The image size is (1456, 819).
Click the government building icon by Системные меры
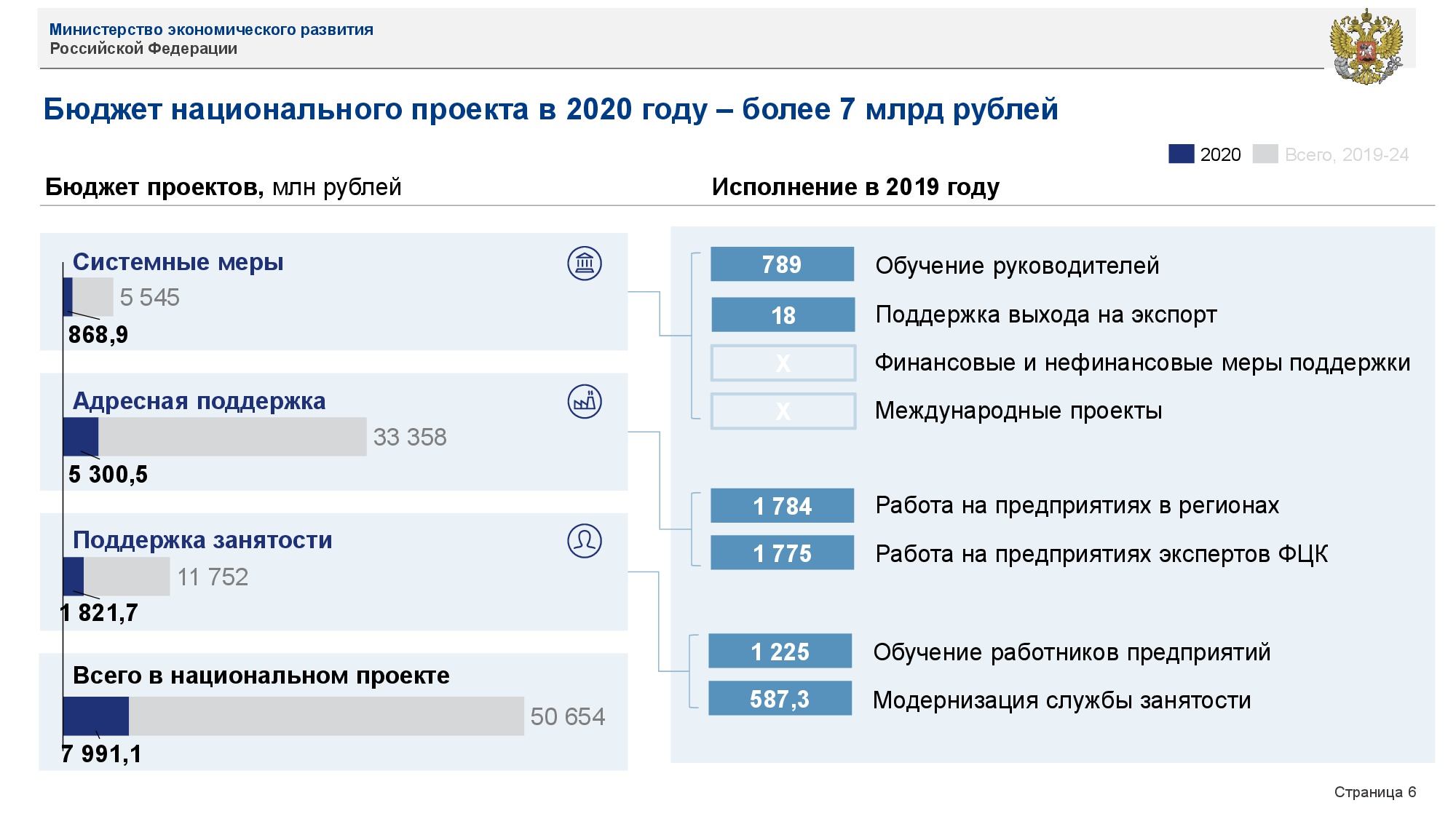point(585,263)
